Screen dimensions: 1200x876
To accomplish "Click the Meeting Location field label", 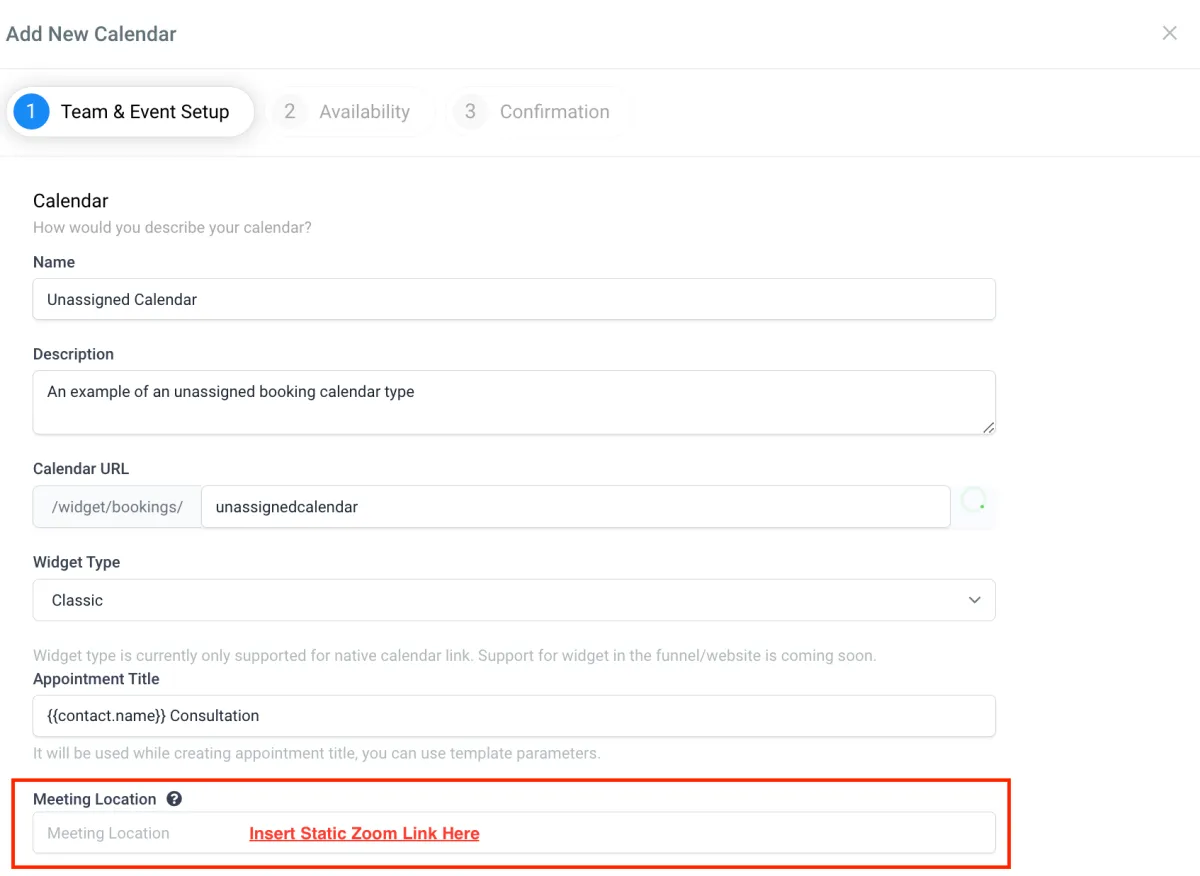I will coord(95,799).
